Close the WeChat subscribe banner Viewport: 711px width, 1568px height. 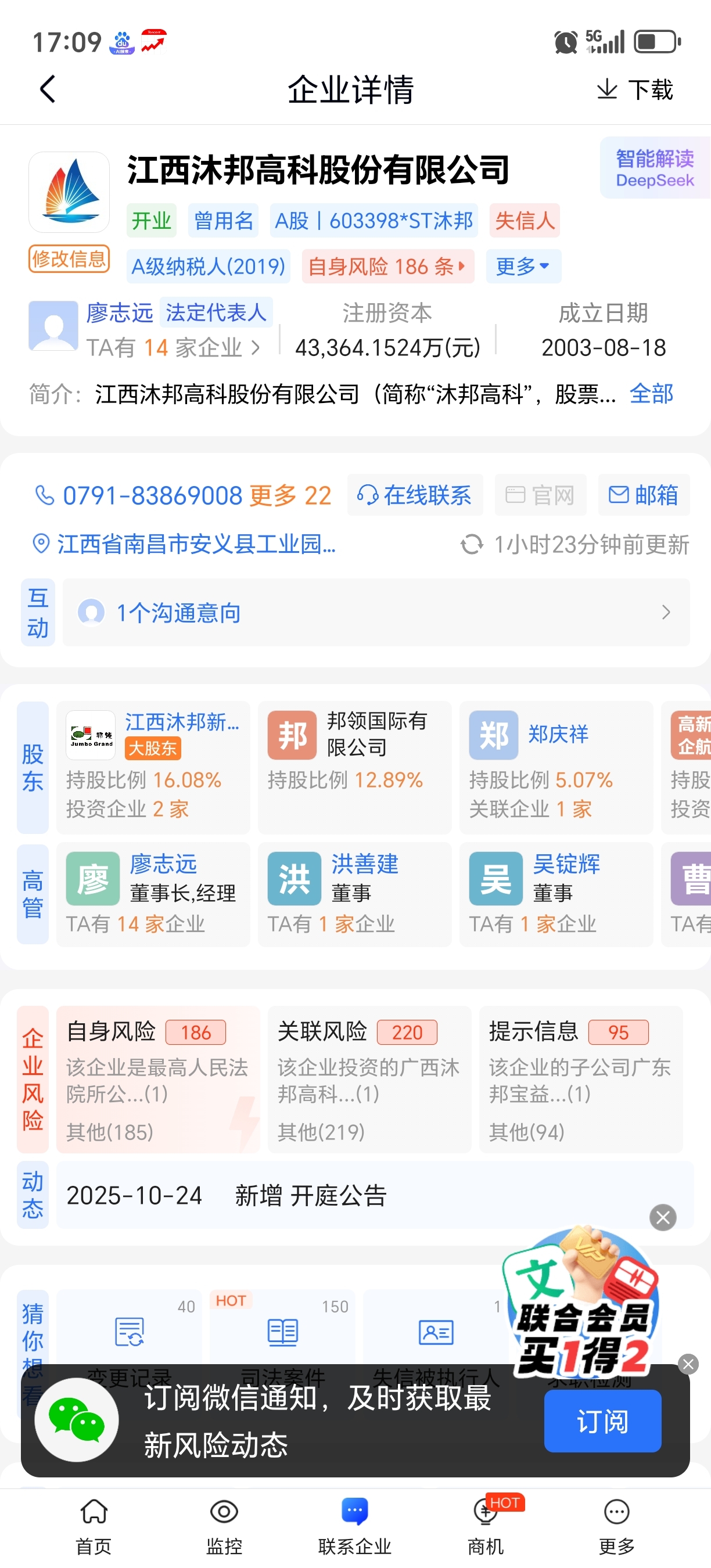pos(688,1364)
